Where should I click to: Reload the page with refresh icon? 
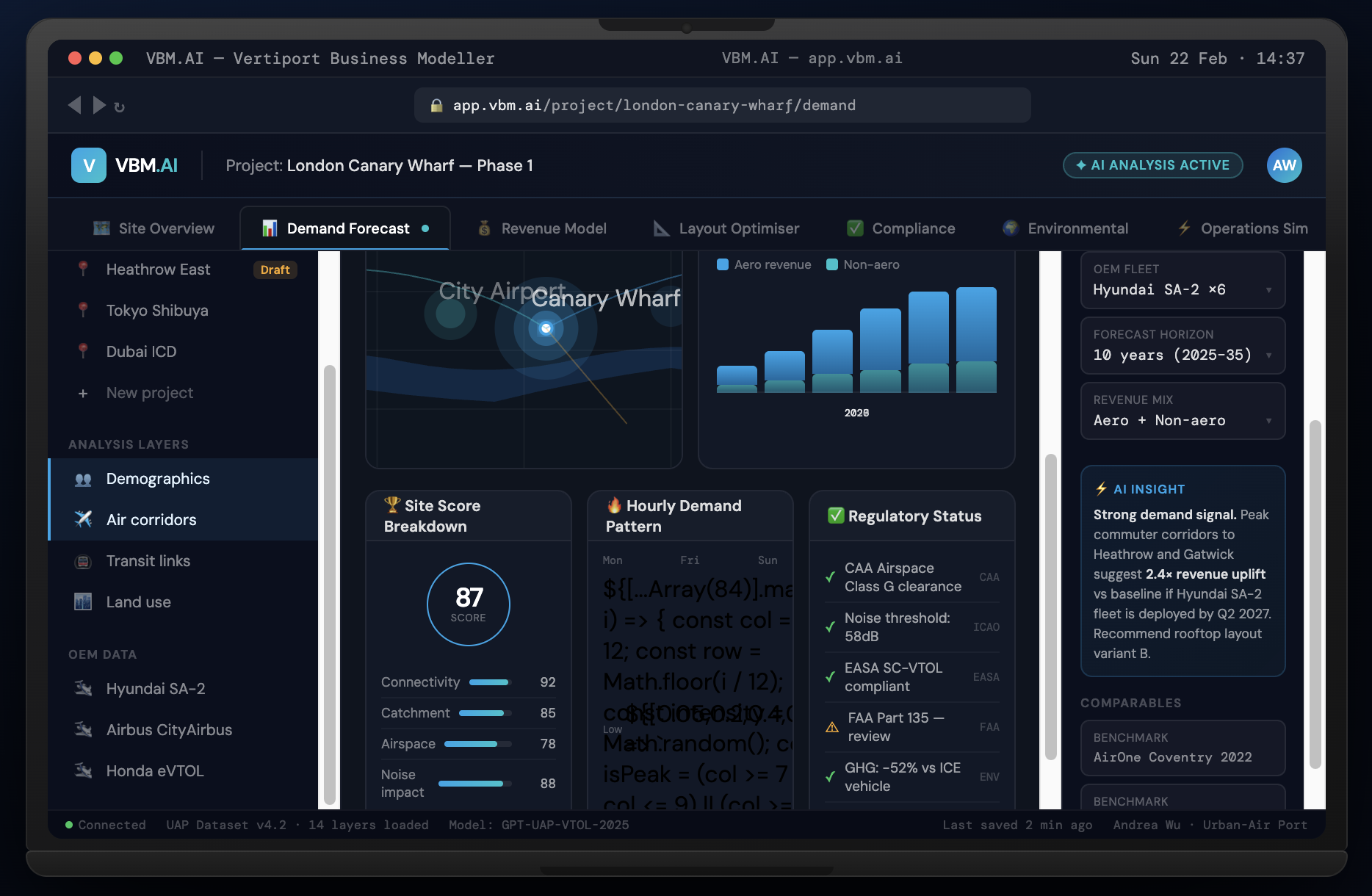[x=120, y=107]
